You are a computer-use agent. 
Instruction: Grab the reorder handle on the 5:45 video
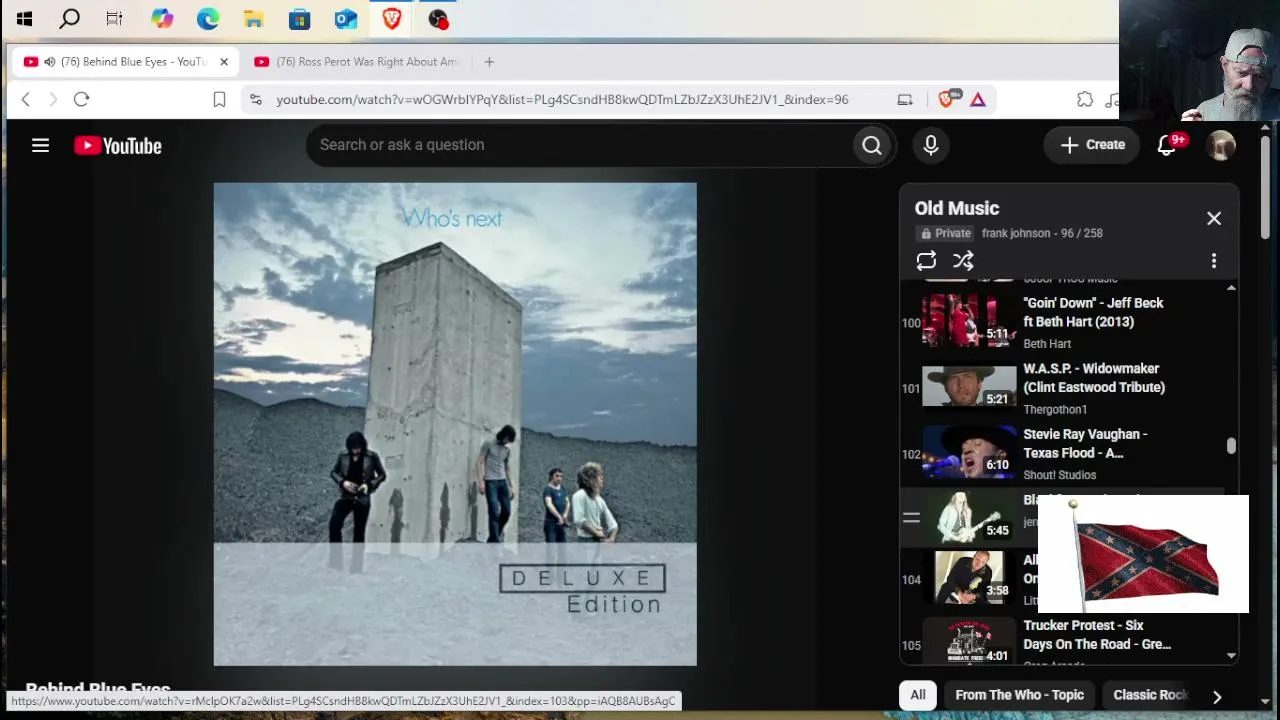tap(911, 518)
